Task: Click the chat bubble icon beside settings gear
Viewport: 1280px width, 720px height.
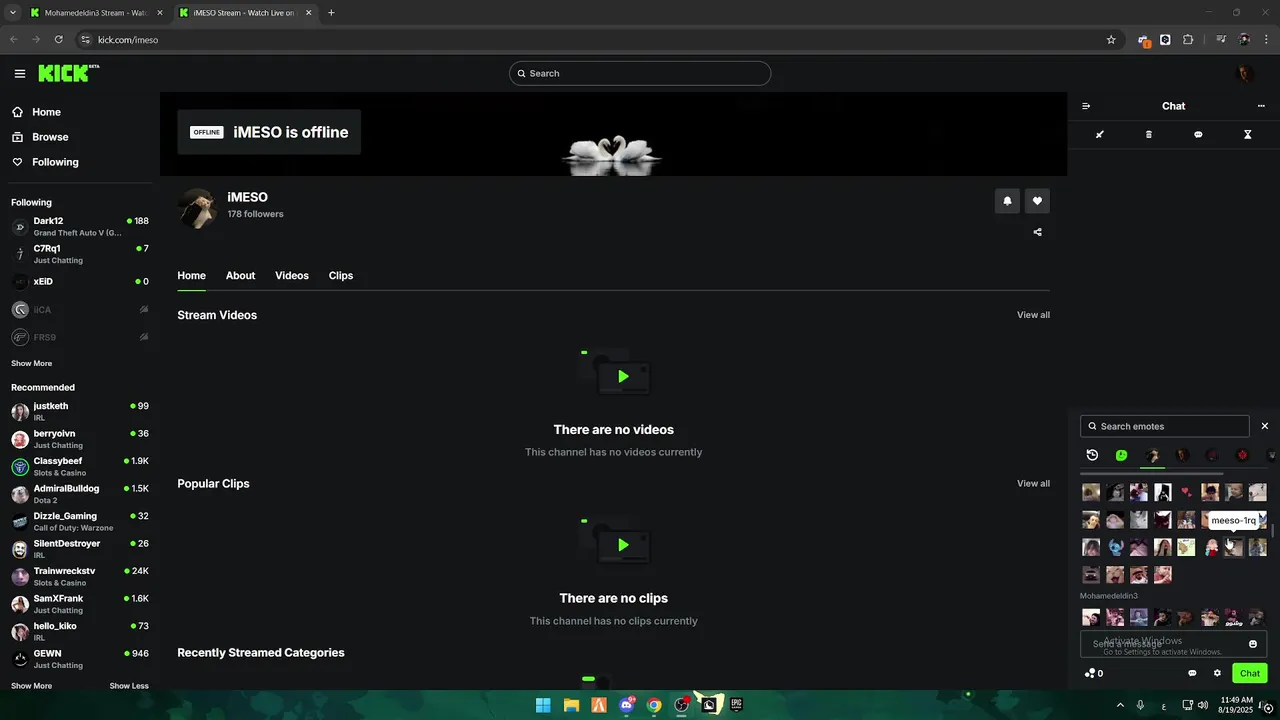Action: [1192, 673]
